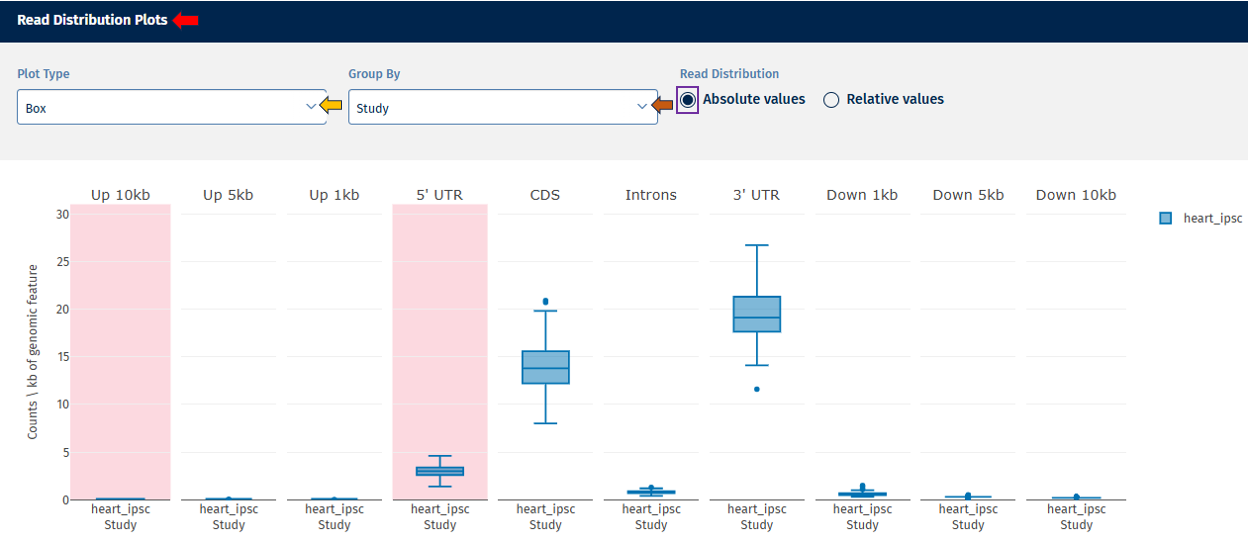The width and height of the screenshot is (1250, 539).
Task: Click the Introns box plot
Action: [x=651, y=492]
